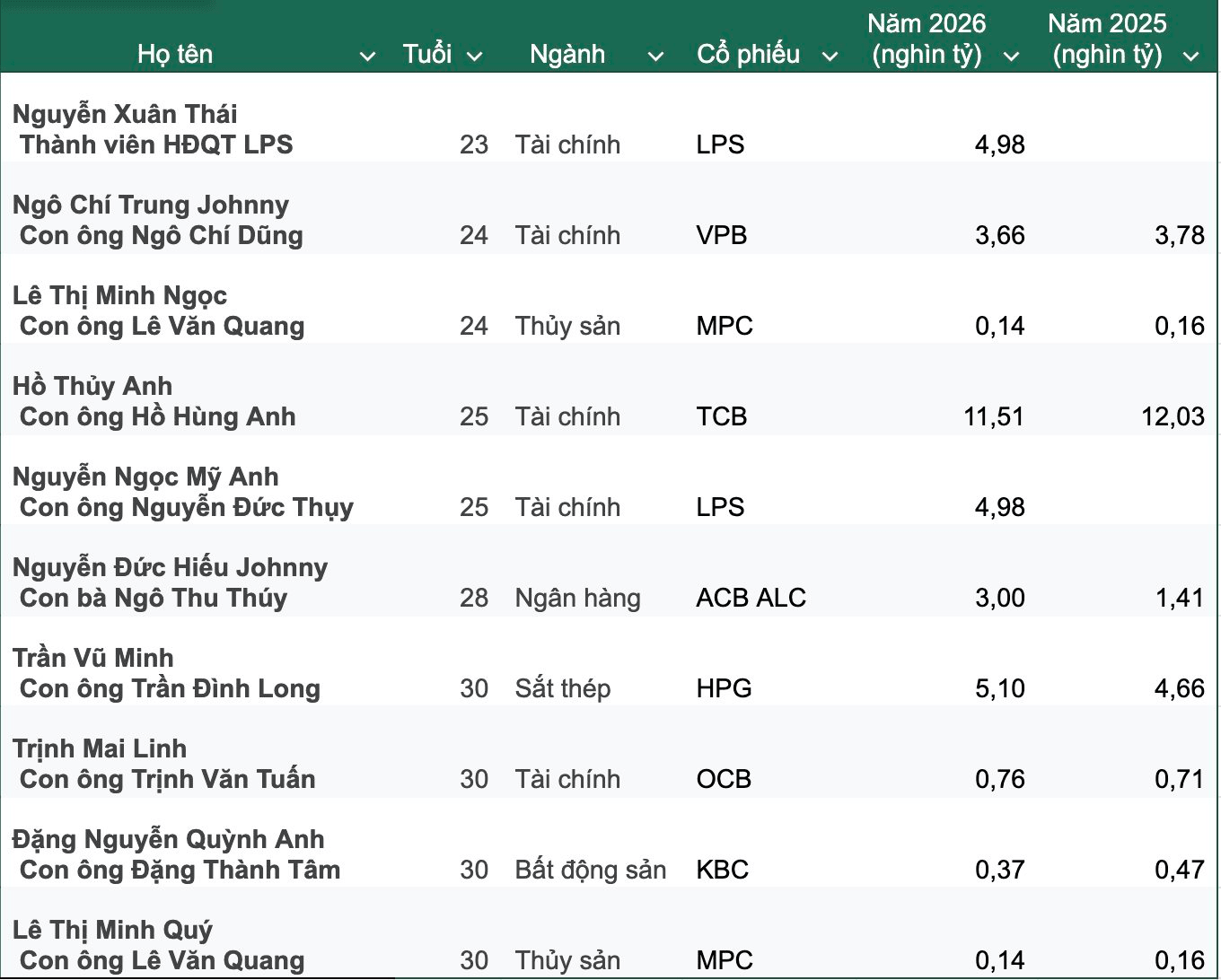Expand the Ngành column filter arrow
The height and width of the screenshot is (980, 1221).
[x=655, y=57]
